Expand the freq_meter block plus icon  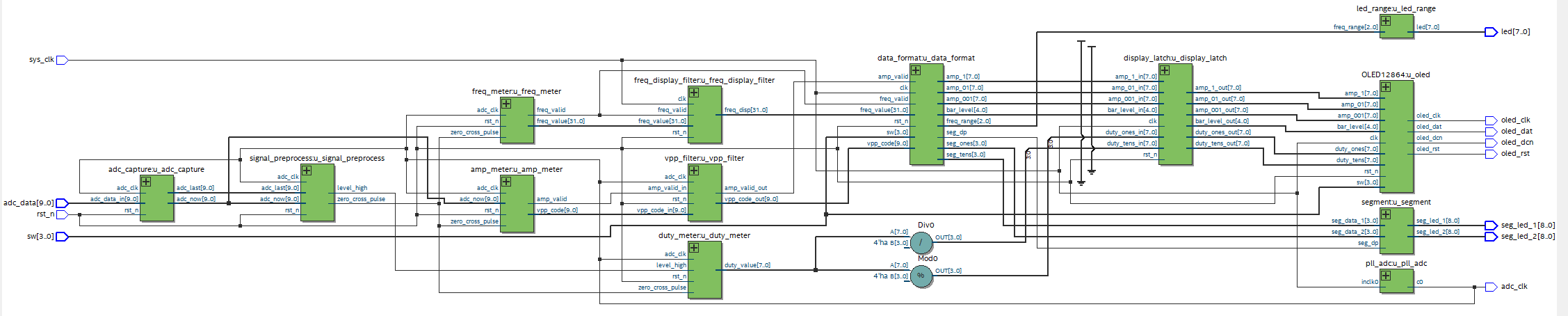506,104
